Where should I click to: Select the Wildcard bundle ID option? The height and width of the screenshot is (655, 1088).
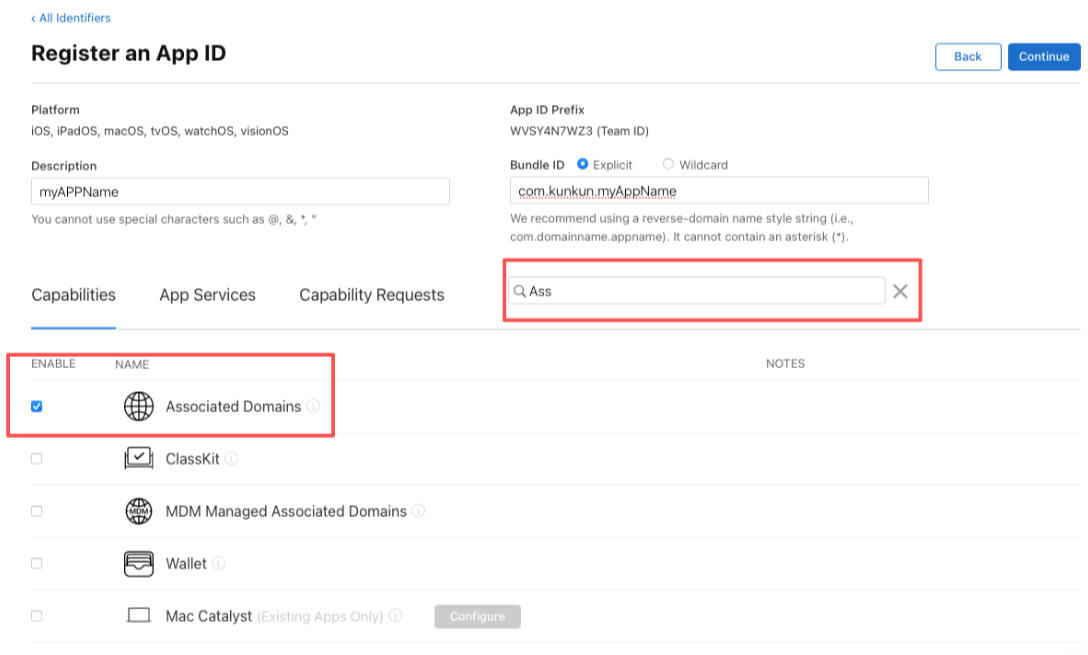click(x=668, y=164)
